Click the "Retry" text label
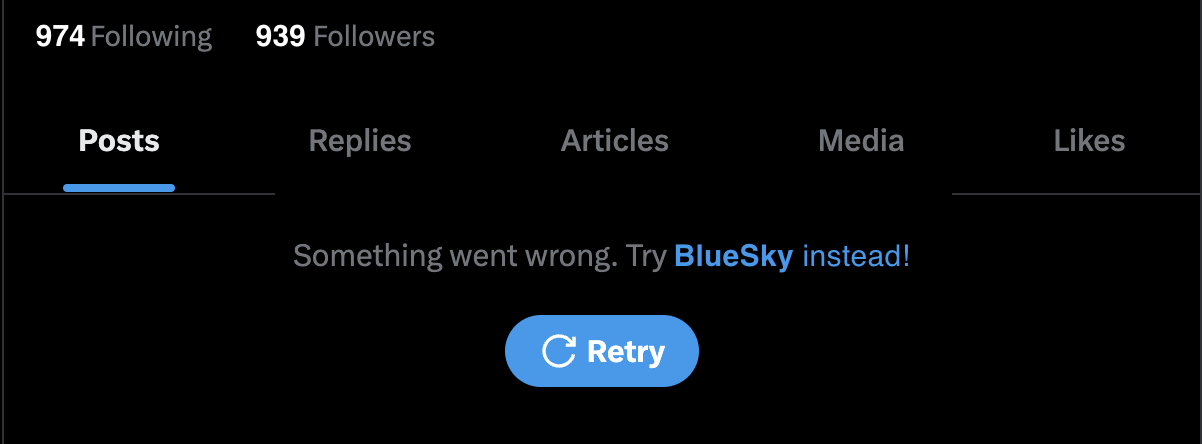Image resolution: width=1202 pixels, height=444 pixels. 626,351
